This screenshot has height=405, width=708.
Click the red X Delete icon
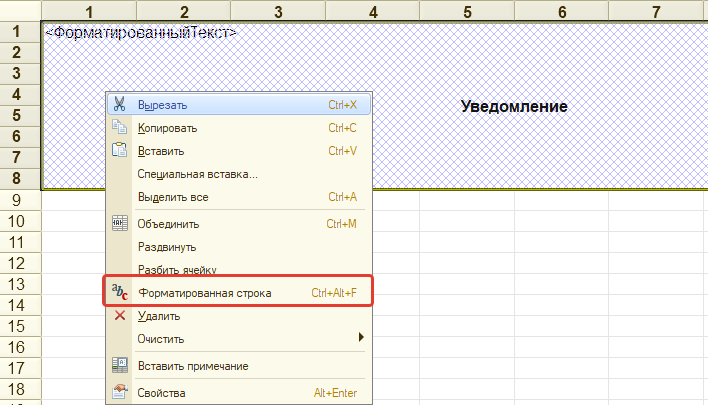[x=120, y=315]
